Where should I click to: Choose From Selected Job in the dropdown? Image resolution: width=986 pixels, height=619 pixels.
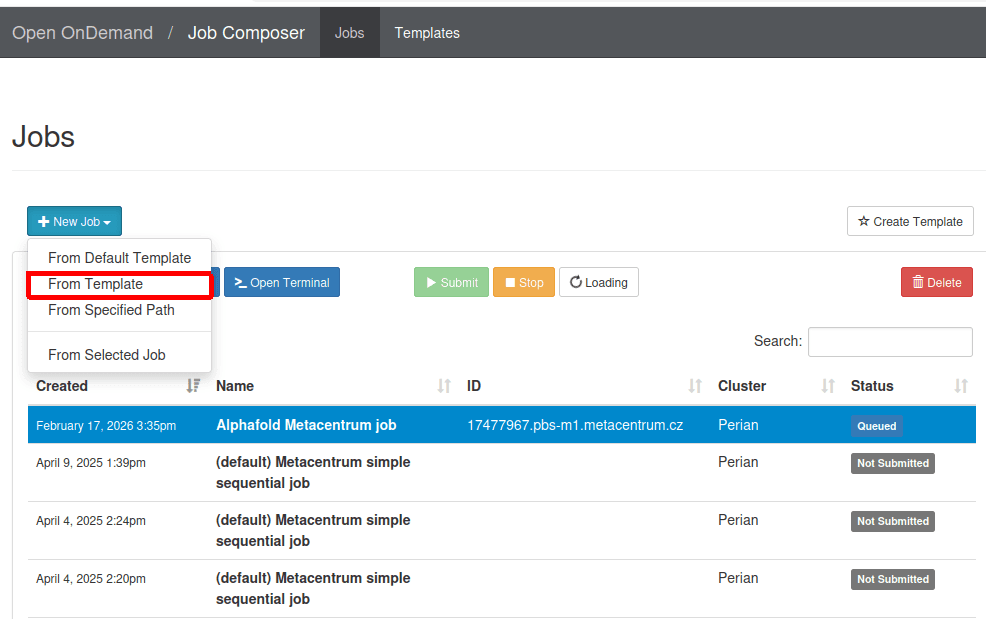pyautogui.click(x=108, y=354)
